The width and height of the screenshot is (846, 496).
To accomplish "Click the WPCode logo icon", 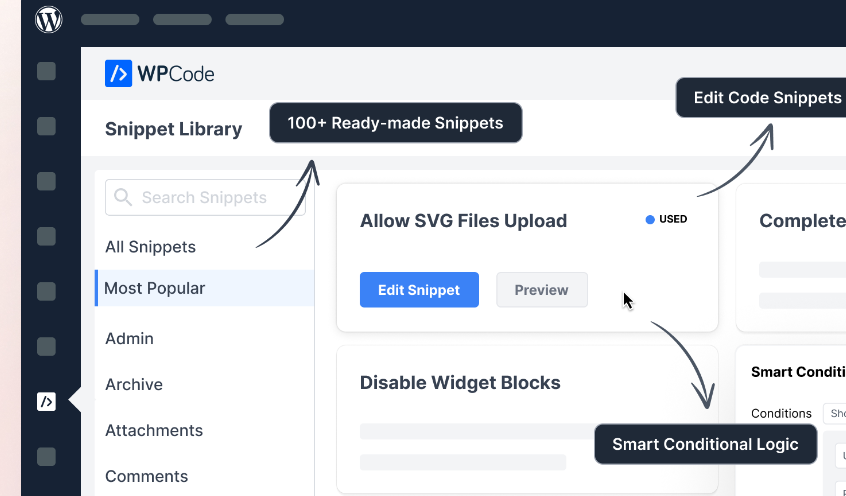I will coord(119,73).
